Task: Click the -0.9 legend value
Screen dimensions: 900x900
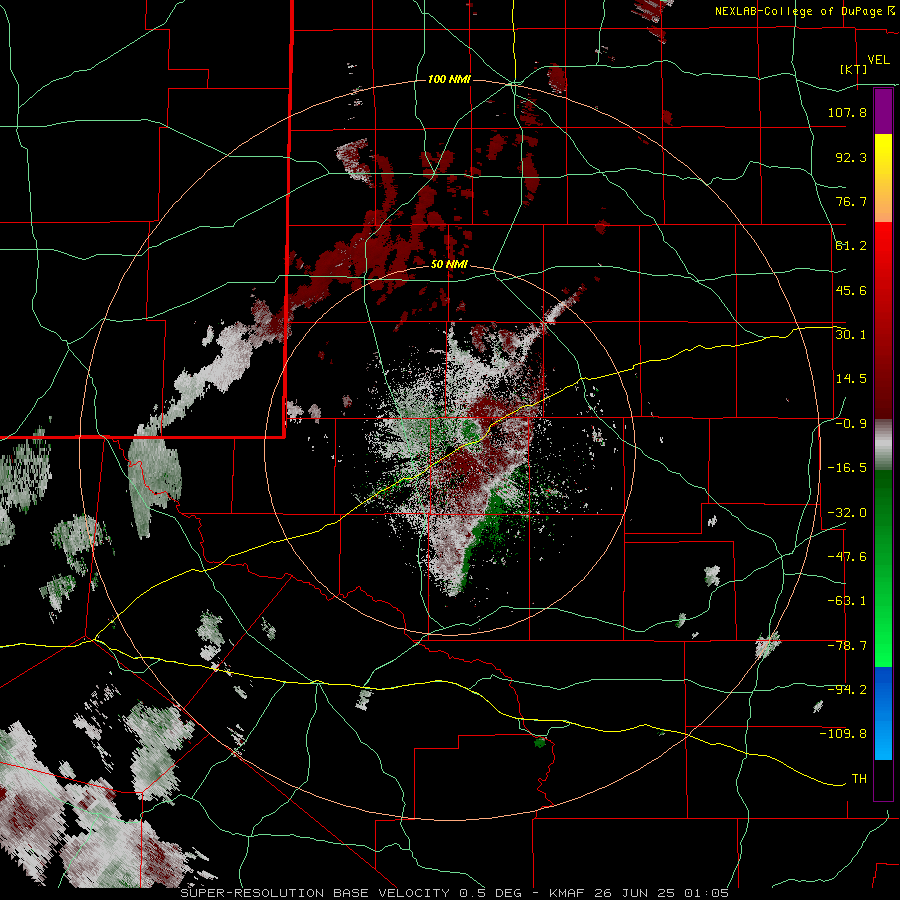Action: pyautogui.click(x=851, y=424)
